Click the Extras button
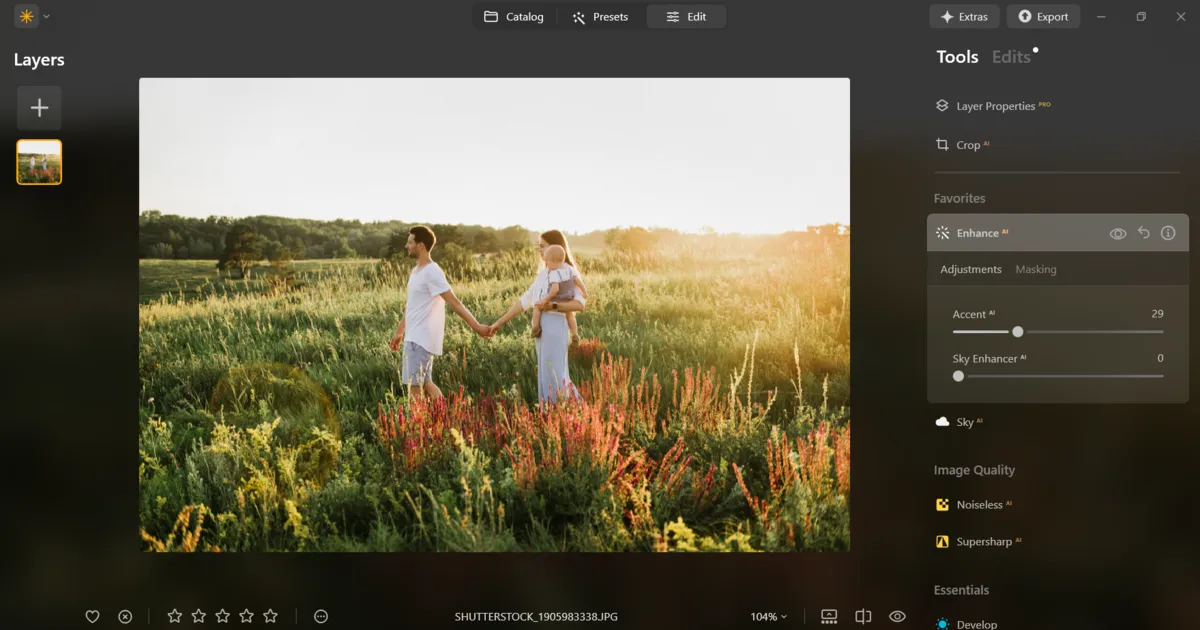The image size is (1200, 630). (964, 17)
